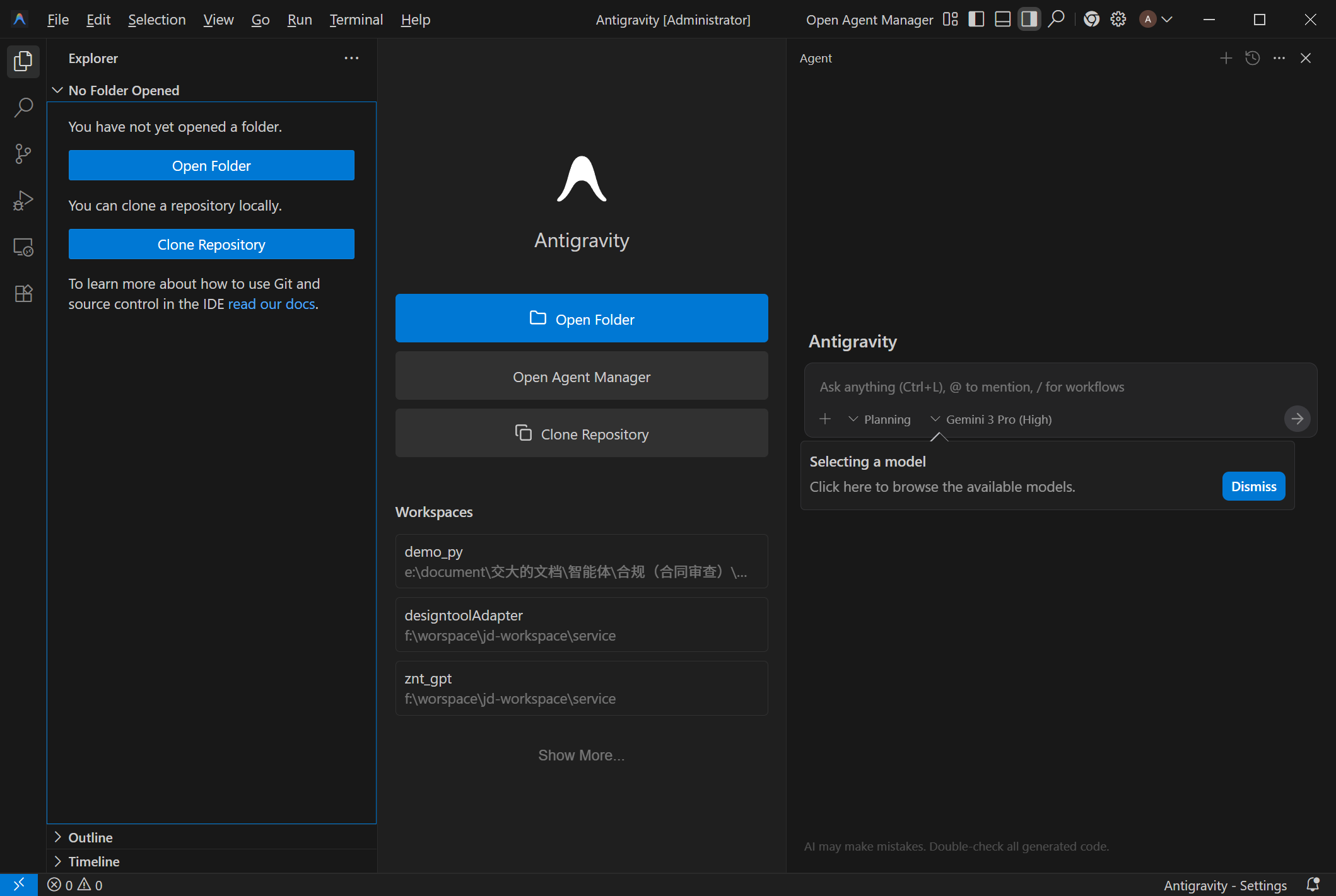Open the Terminal menu
1336x896 pixels.
[x=356, y=20]
